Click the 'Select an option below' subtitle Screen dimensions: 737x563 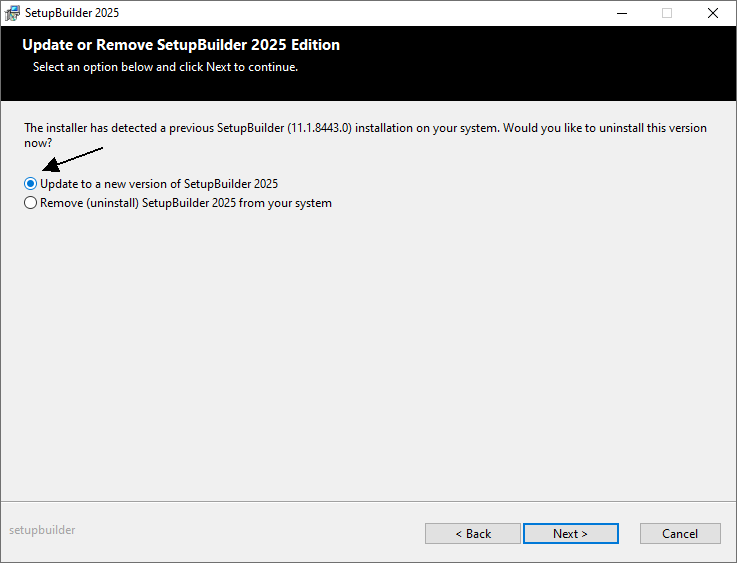165,67
